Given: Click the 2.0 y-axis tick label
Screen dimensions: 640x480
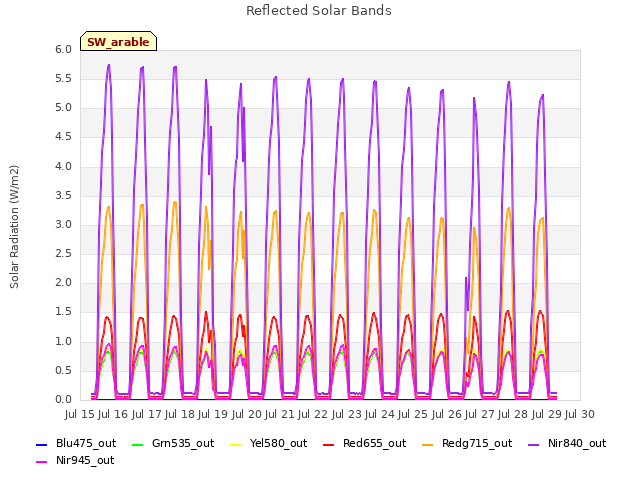Looking at the screenshot, I should 63,283.
